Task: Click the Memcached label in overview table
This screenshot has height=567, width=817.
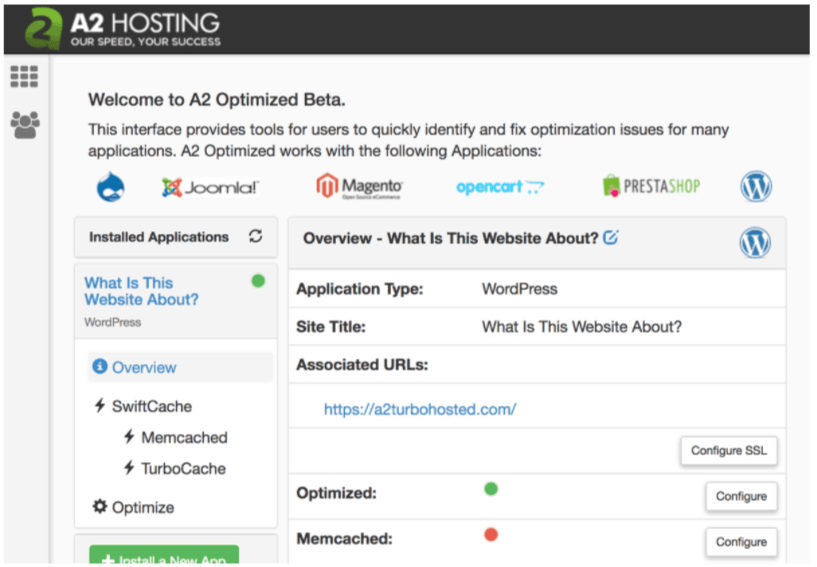Action: tap(344, 538)
